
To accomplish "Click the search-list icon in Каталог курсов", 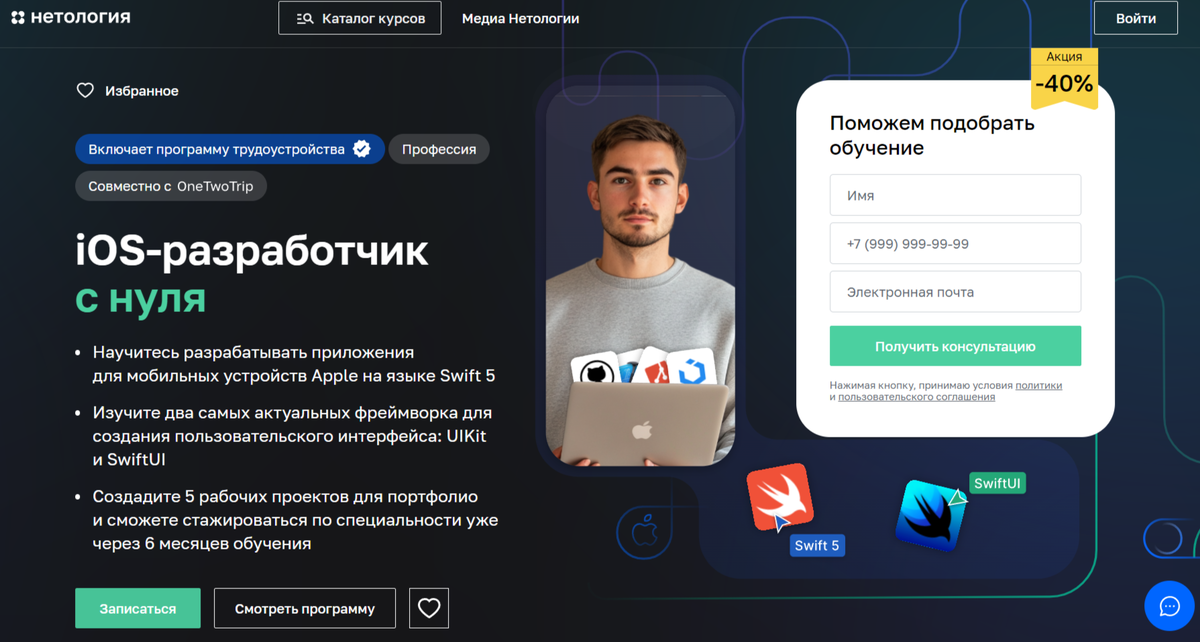I will (305, 19).
